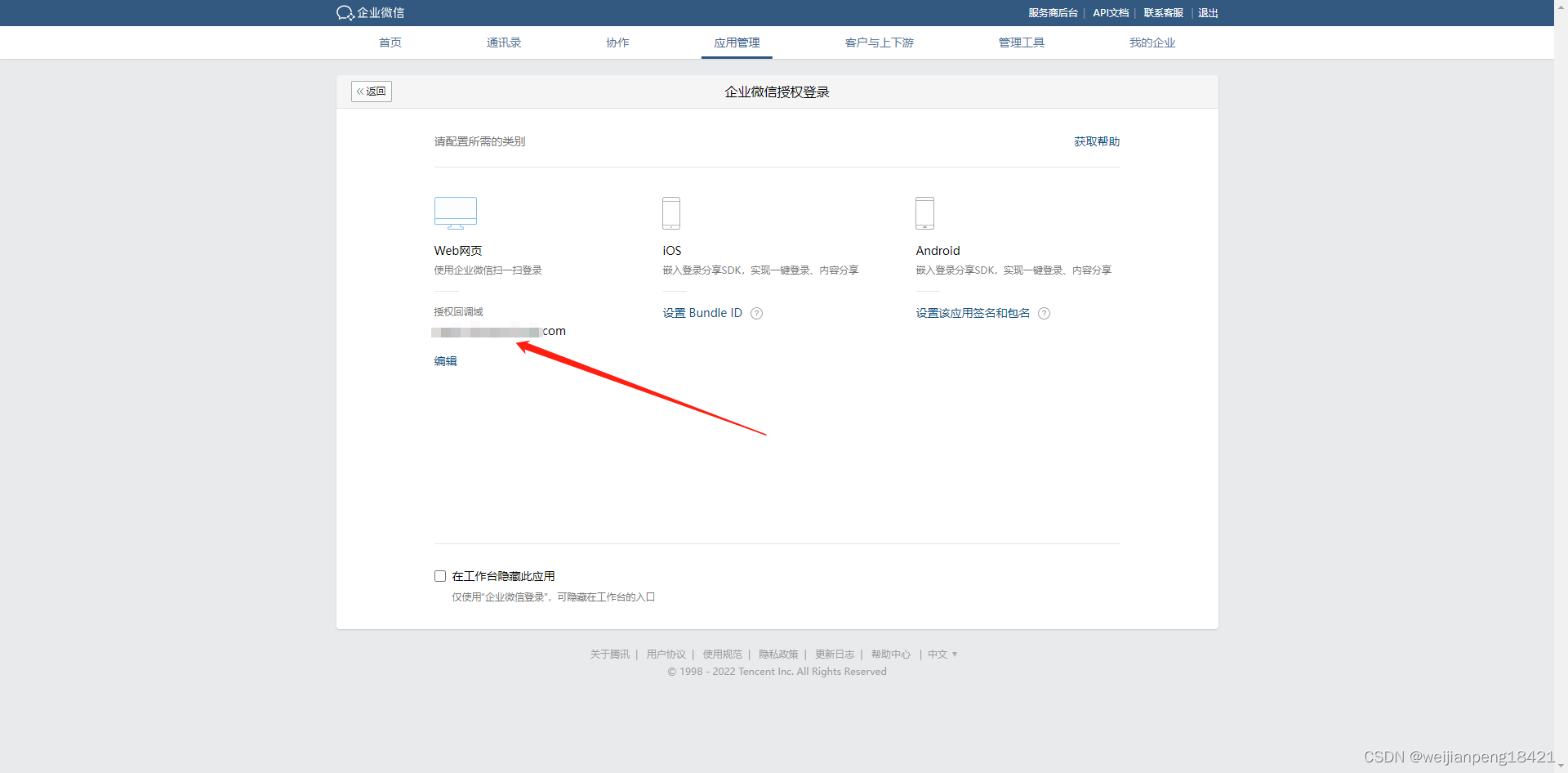1568x773 pixels.
Task: Click 编辑 under 授权回调域
Action: pyautogui.click(x=446, y=361)
